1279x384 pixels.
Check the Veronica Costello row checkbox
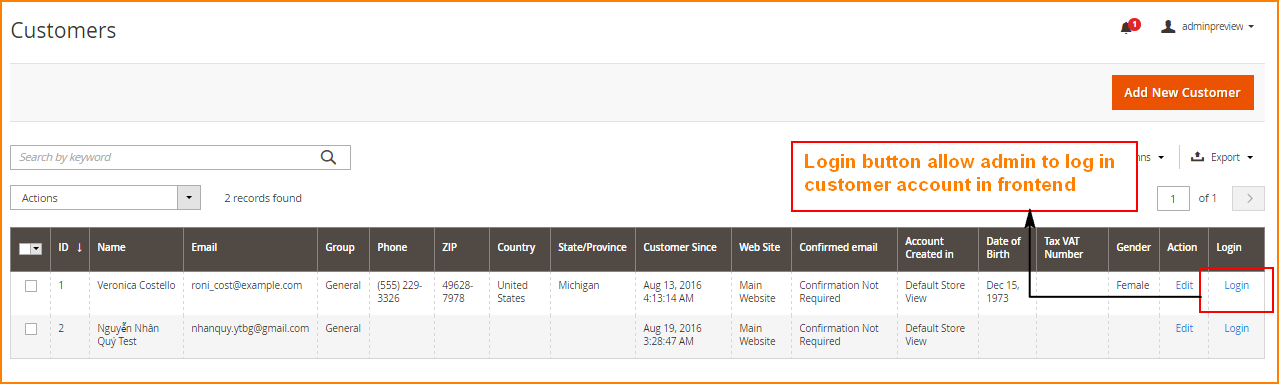click(31, 286)
